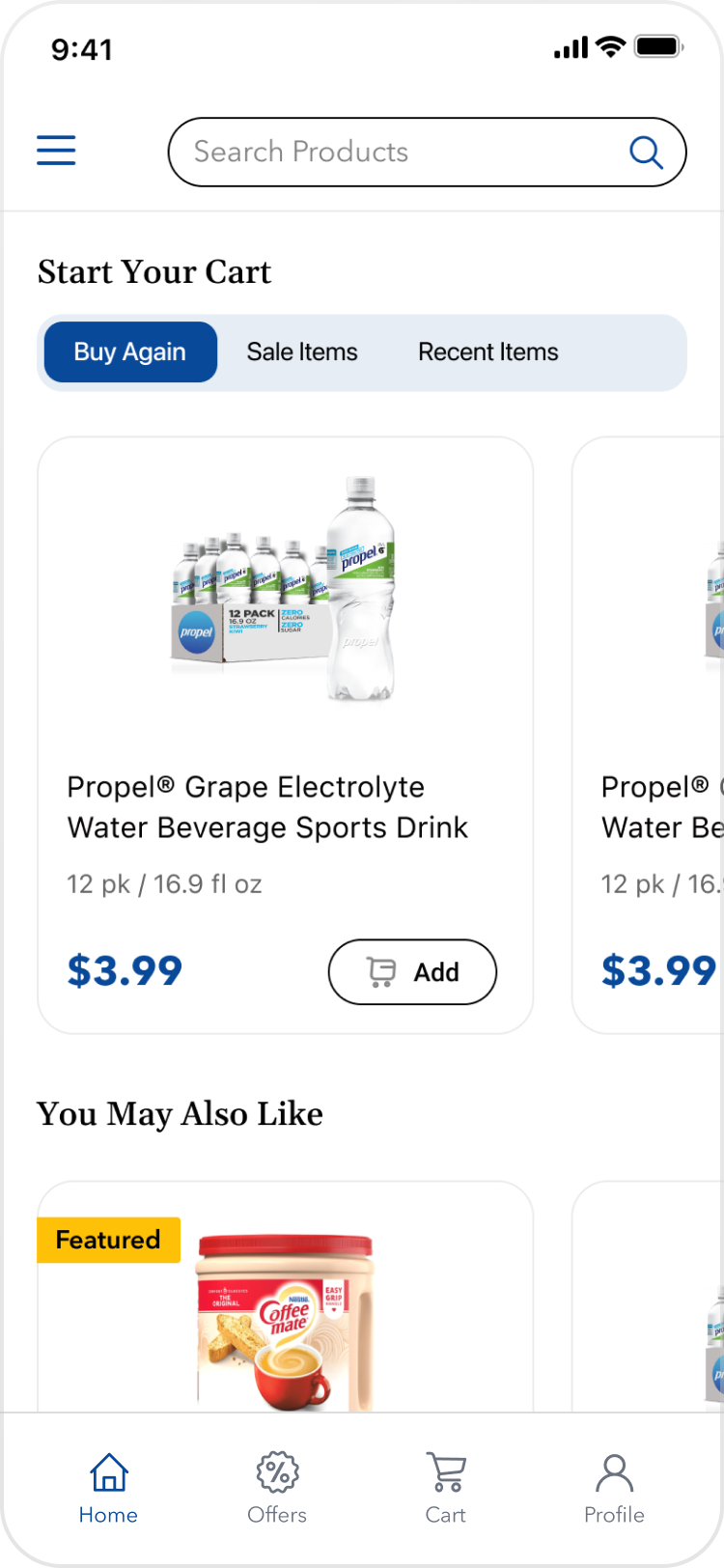Screen dimensions: 724x1568
Task: Focus the Search Products field
Action: tap(386, 152)
